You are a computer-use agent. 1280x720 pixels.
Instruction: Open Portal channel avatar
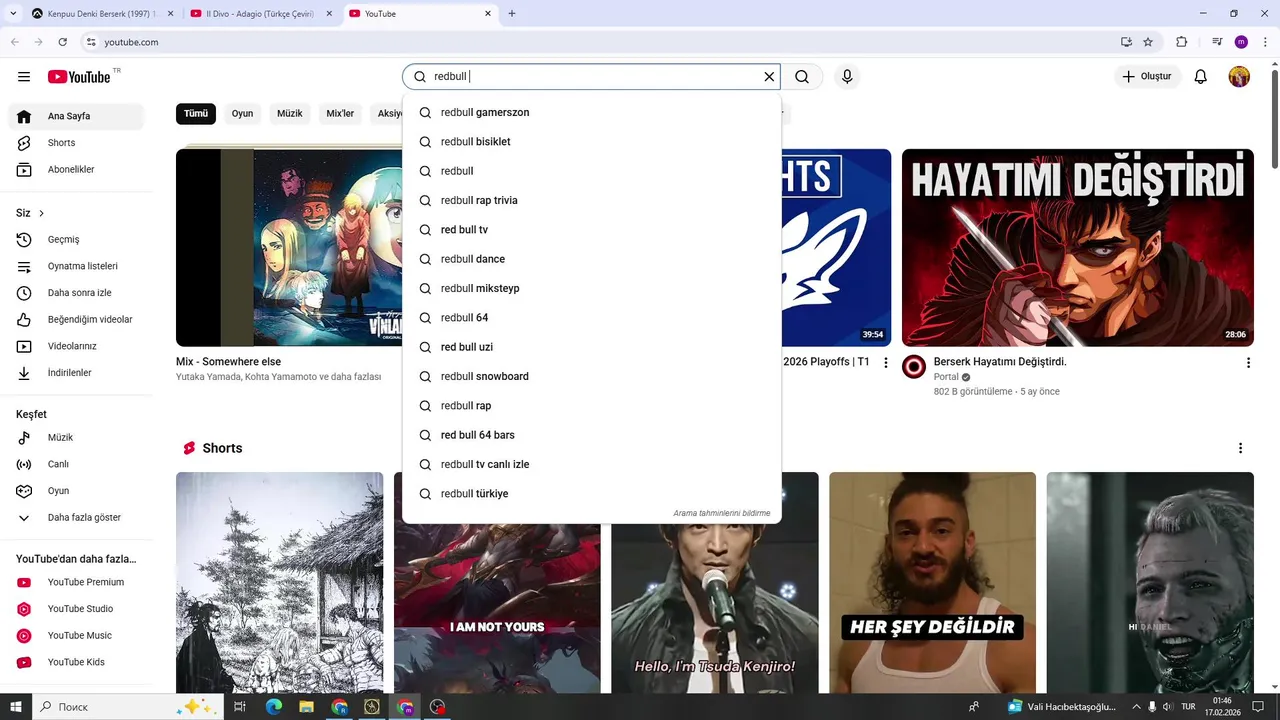pos(914,367)
